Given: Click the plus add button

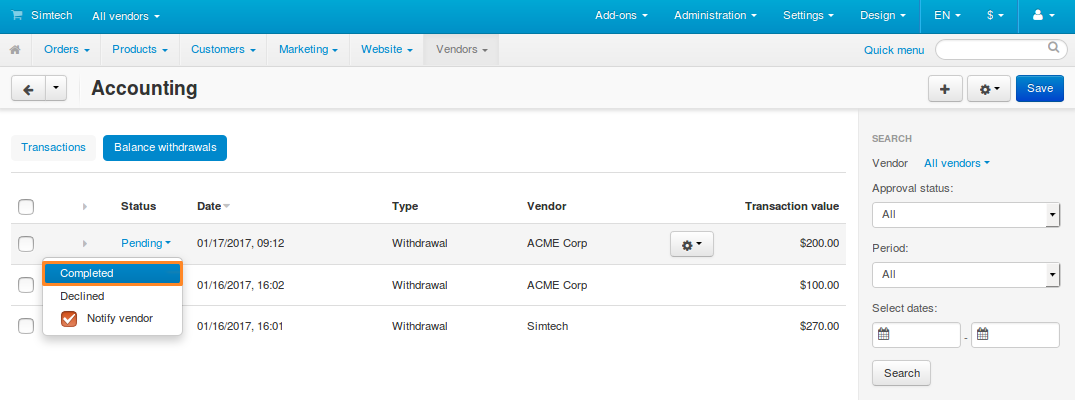Looking at the screenshot, I should (945, 89).
